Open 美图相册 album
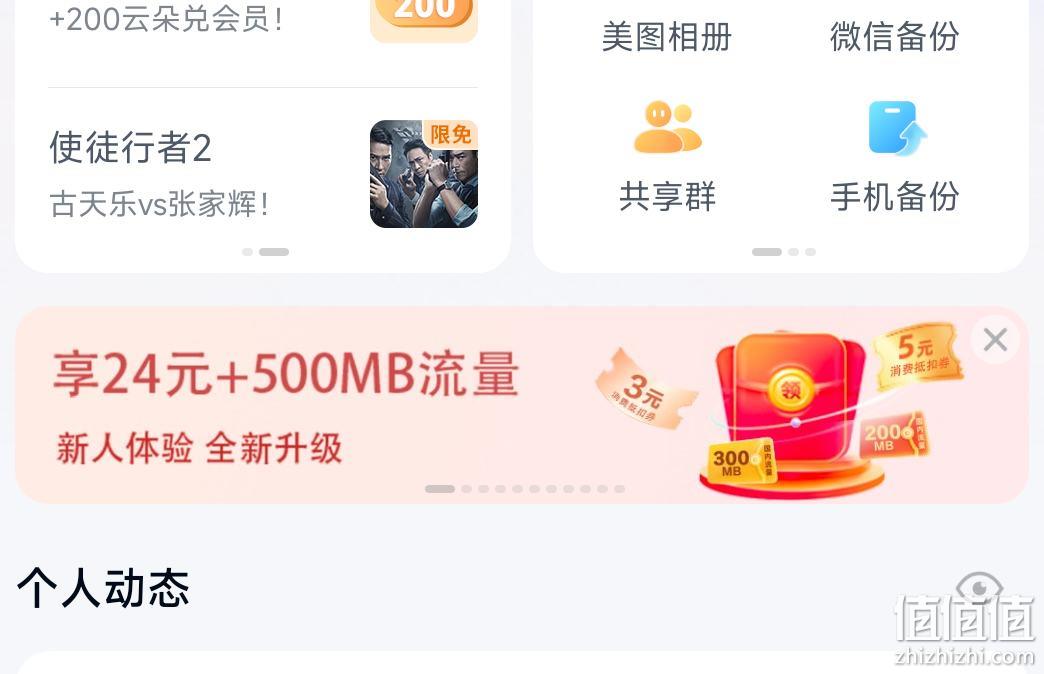The image size is (1044, 674). pyautogui.click(x=666, y=37)
